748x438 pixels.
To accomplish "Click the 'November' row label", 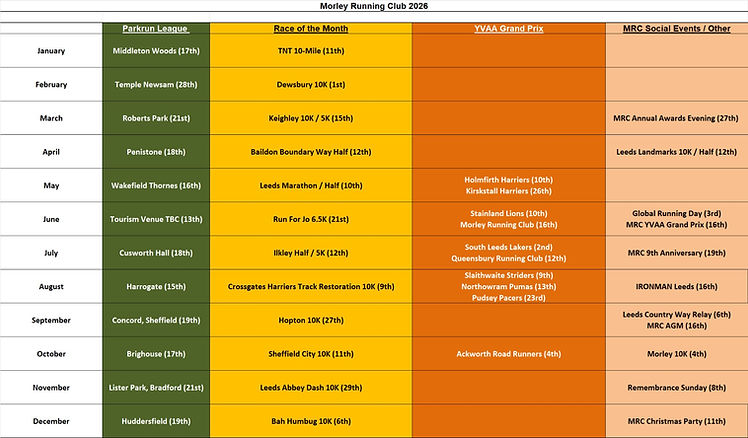I will point(51,387).
